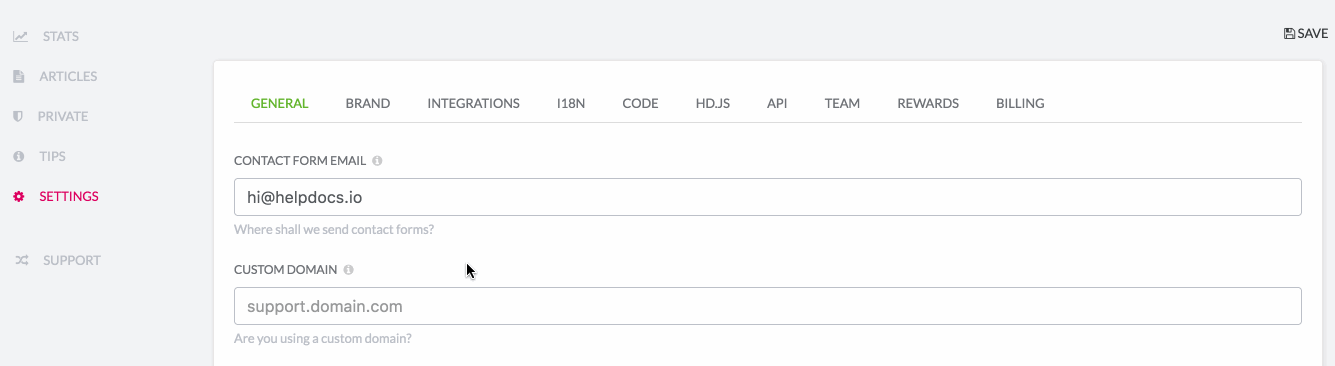Click the Stats chart icon in sidebar
Screen dimensions: 1335x366
pos(20,36)
